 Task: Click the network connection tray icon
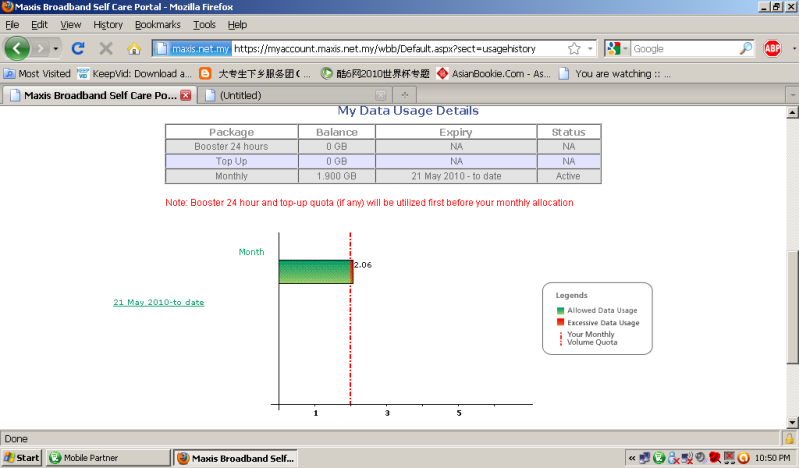pos(645,458)
